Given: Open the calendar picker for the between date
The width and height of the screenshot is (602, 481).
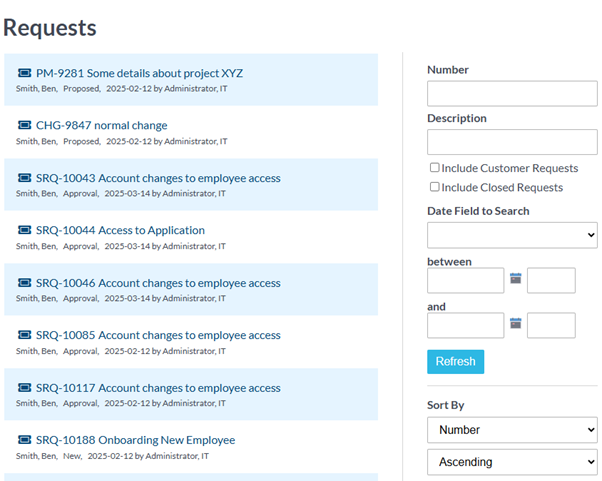Looking at the screenshot, I should click(x=516, y=279).
